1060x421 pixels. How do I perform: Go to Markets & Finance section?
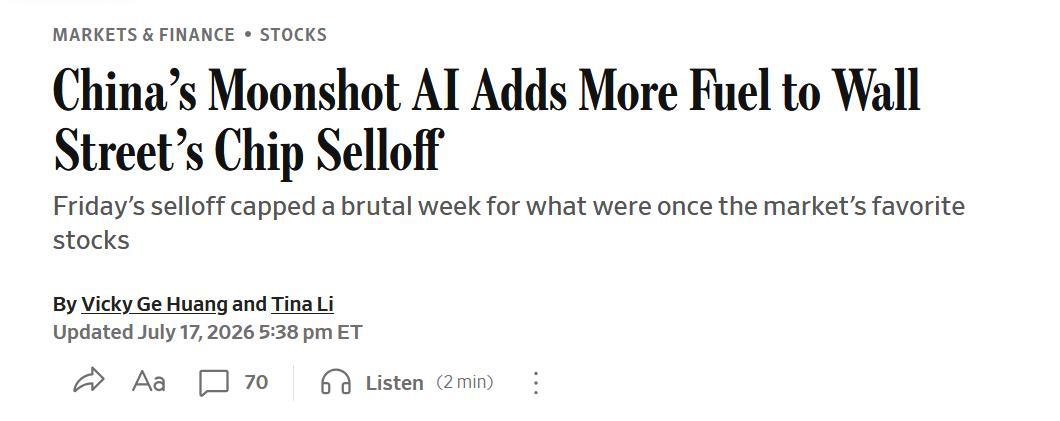pos(144,34)
